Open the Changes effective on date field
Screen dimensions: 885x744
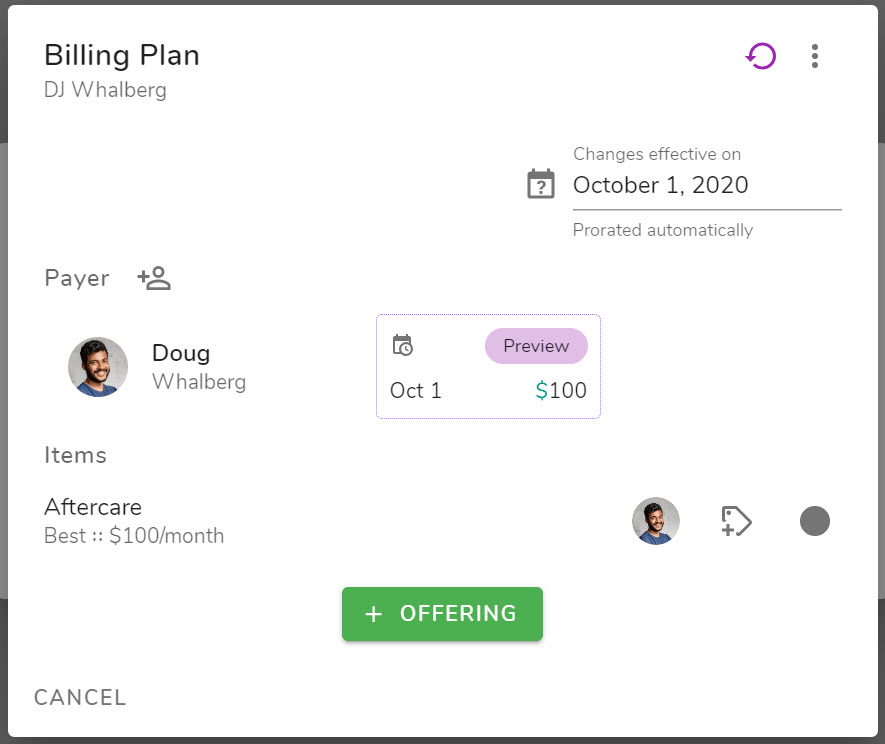click(707, 185)
